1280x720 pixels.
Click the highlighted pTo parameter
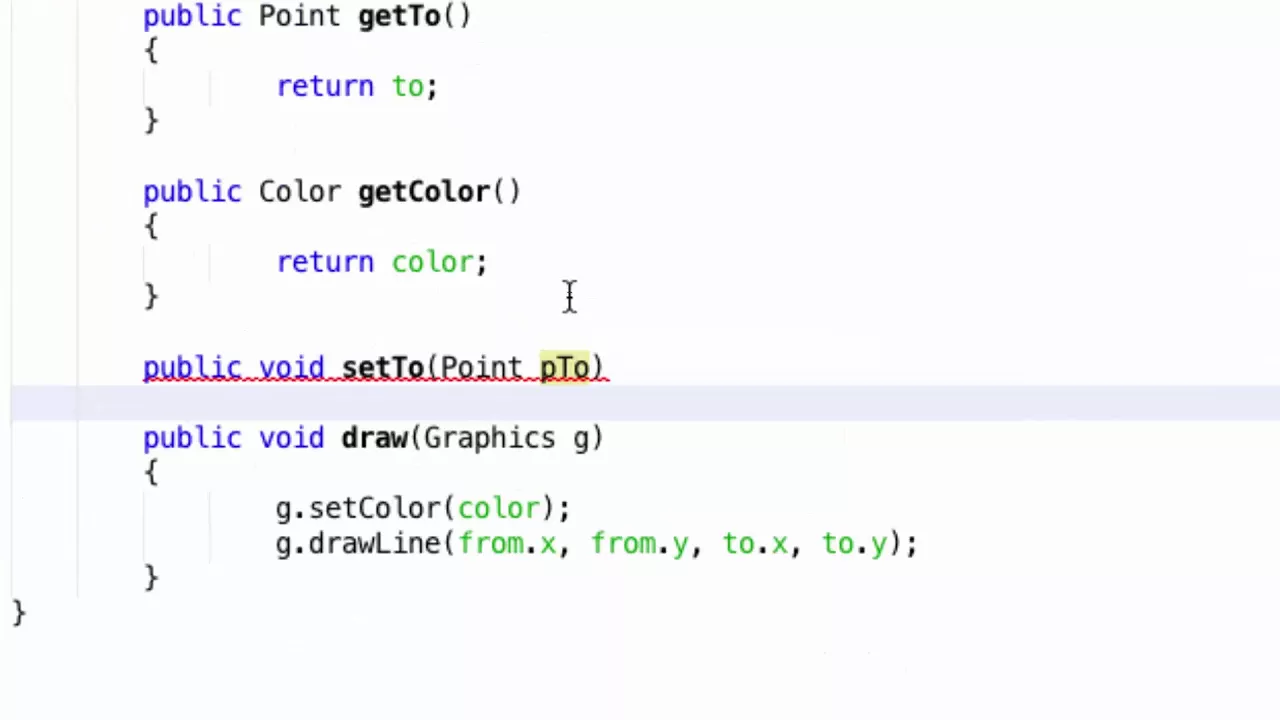(x=565, y=368)
